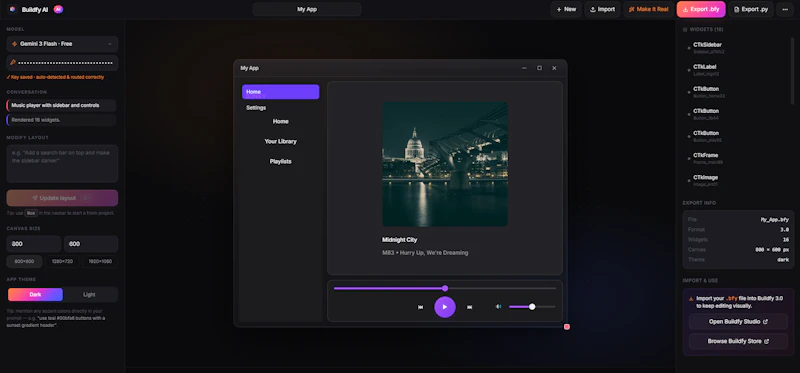
Task: Click the API key input field
Action: (x=62, y=63)
